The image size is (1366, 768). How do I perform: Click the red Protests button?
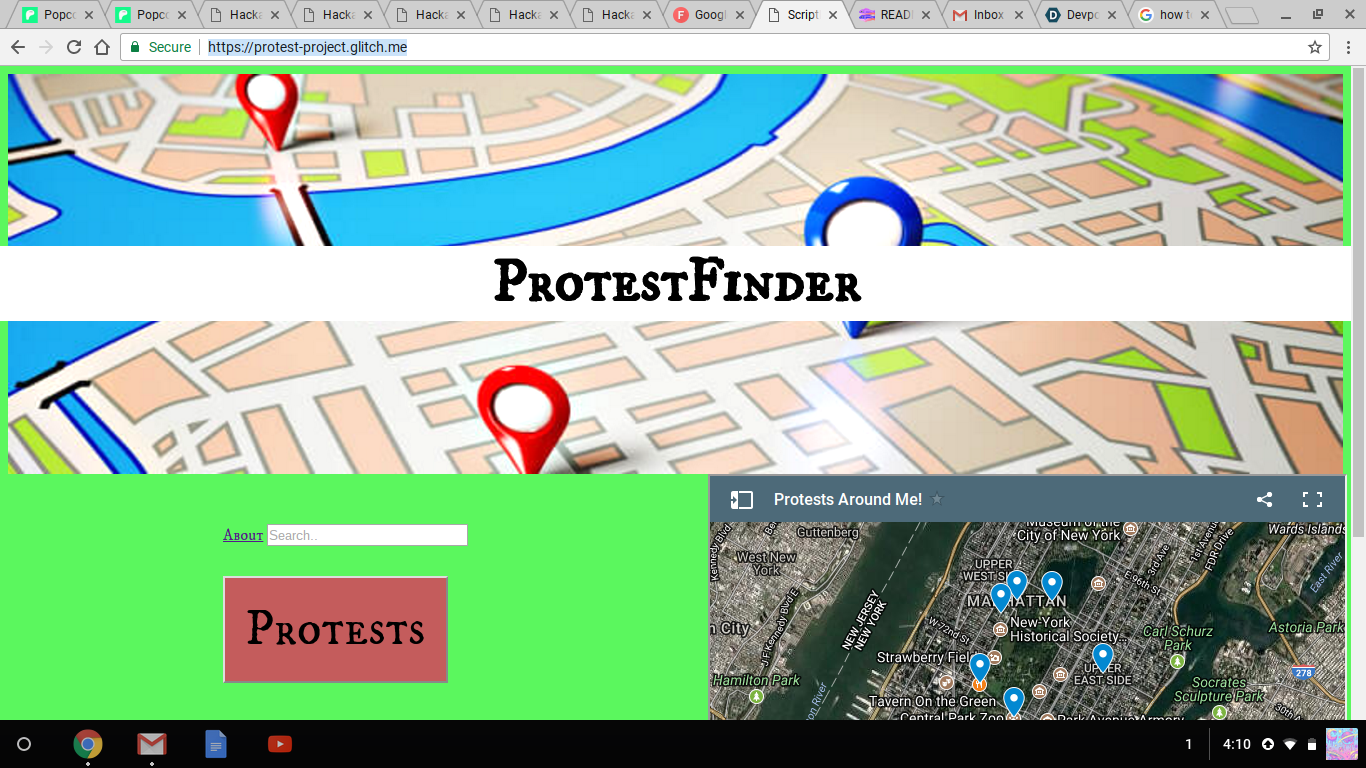[335, 630]
